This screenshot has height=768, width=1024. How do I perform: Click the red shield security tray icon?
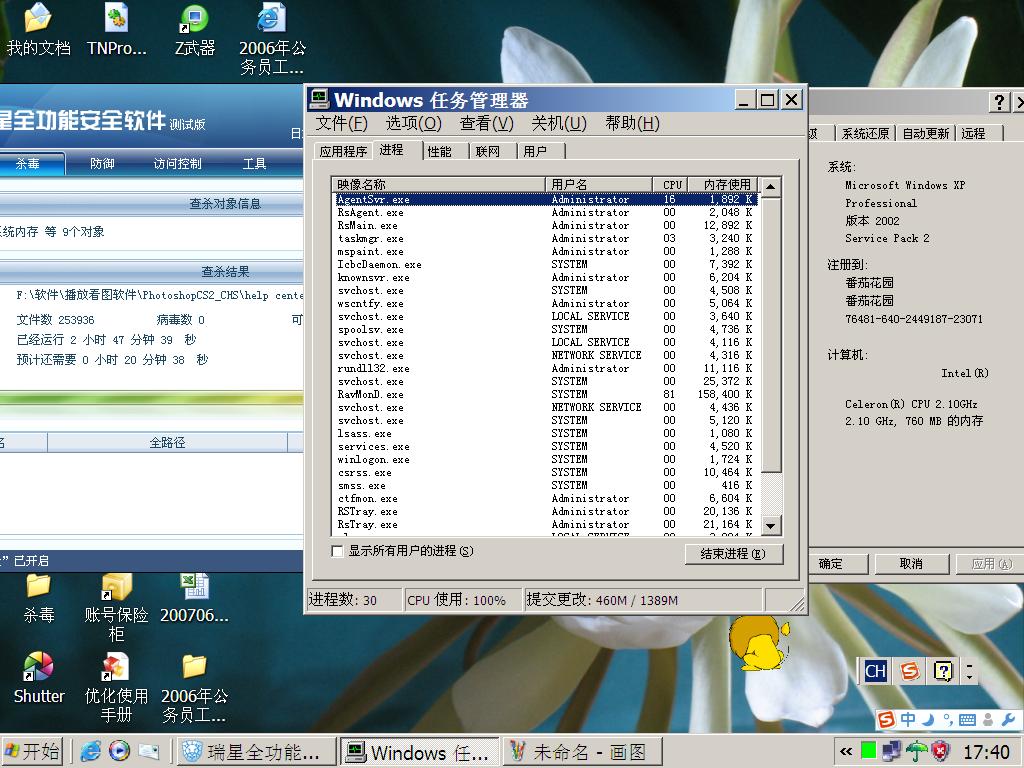(x=940, y=751)
